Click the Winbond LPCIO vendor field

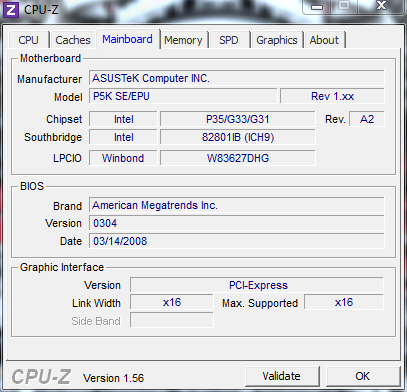(x=123, y=158)
